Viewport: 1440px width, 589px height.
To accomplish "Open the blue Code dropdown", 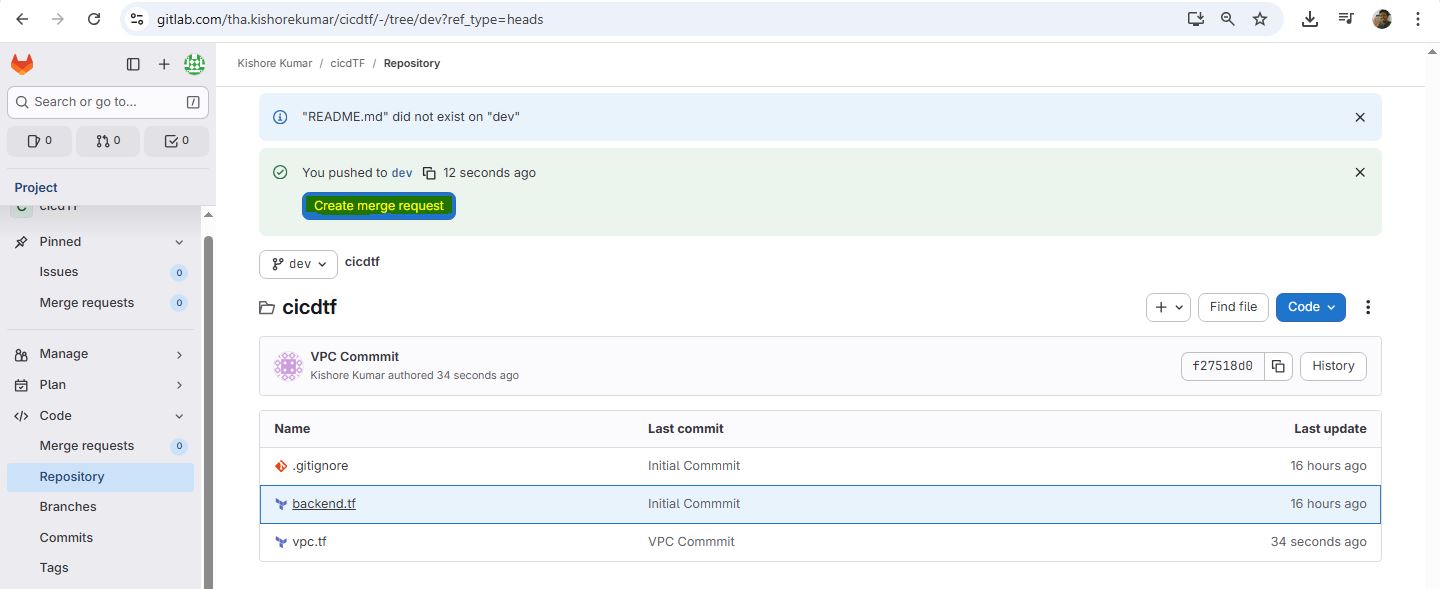I will click(x=1310, y=307).
